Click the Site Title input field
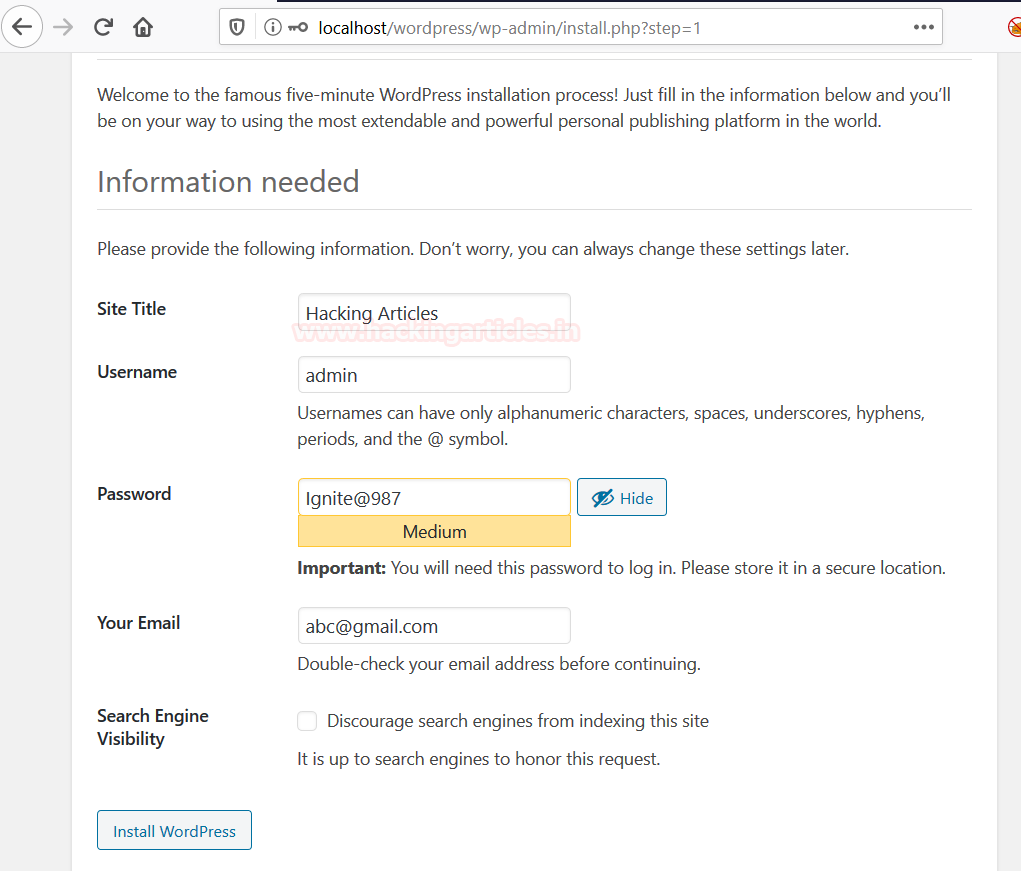Image resolution: width=1021 pixels, height=871 pixels. coord(434,312)
